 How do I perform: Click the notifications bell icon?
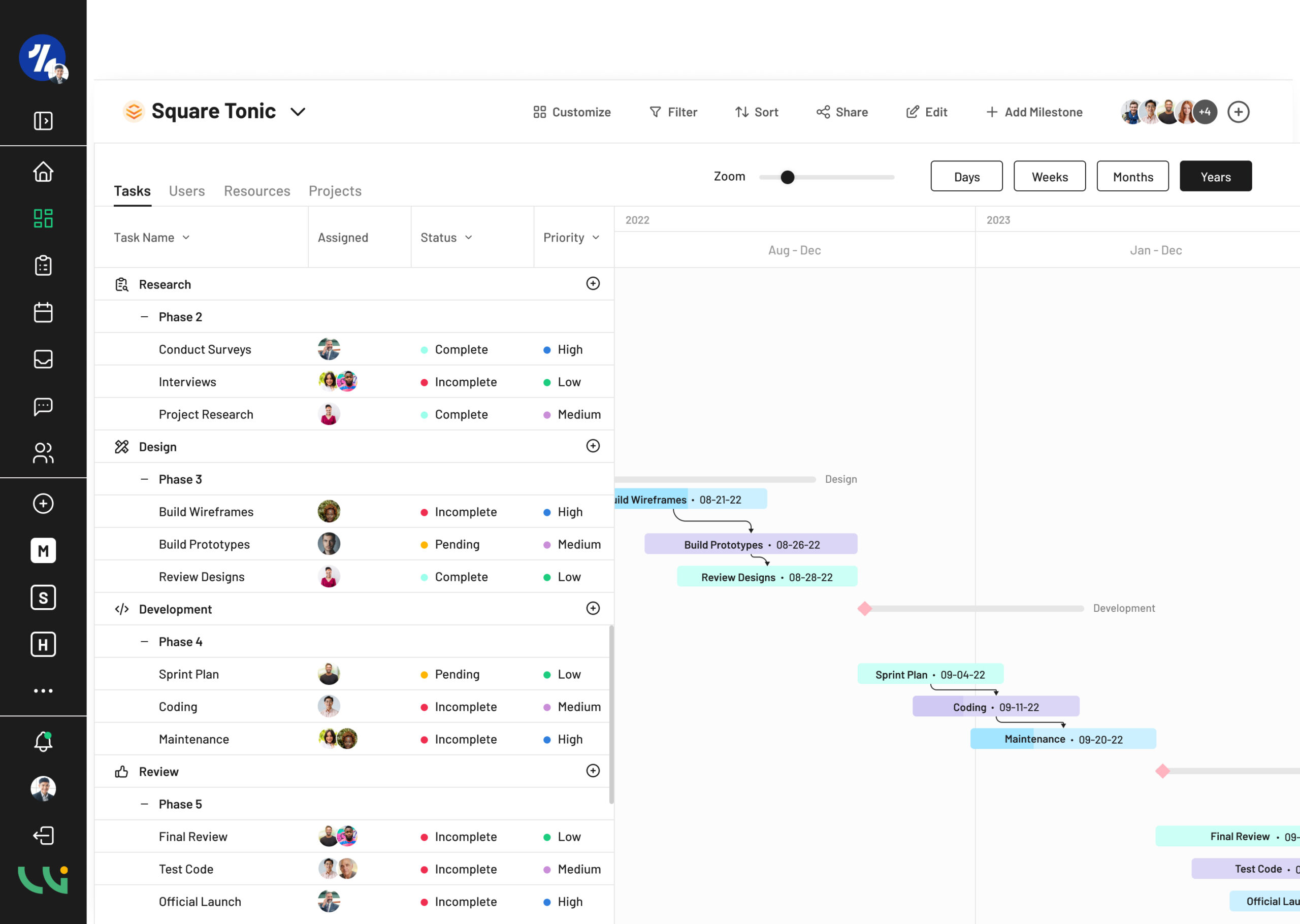[43, 741]
